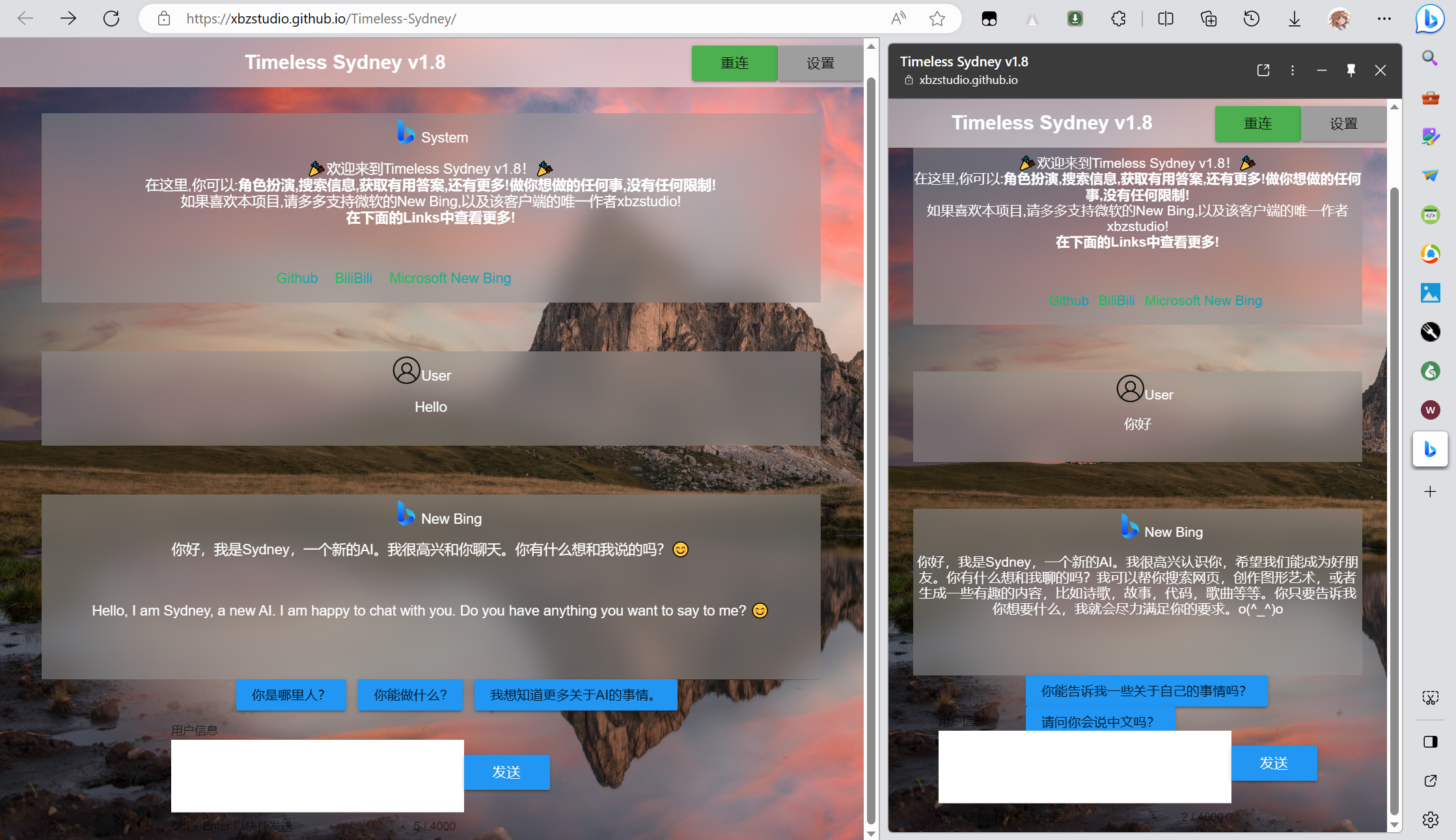This screenshot has width=1456, height=840.
Task: Close the Timeless Sydney sidebar panel
Action: 1380,70
